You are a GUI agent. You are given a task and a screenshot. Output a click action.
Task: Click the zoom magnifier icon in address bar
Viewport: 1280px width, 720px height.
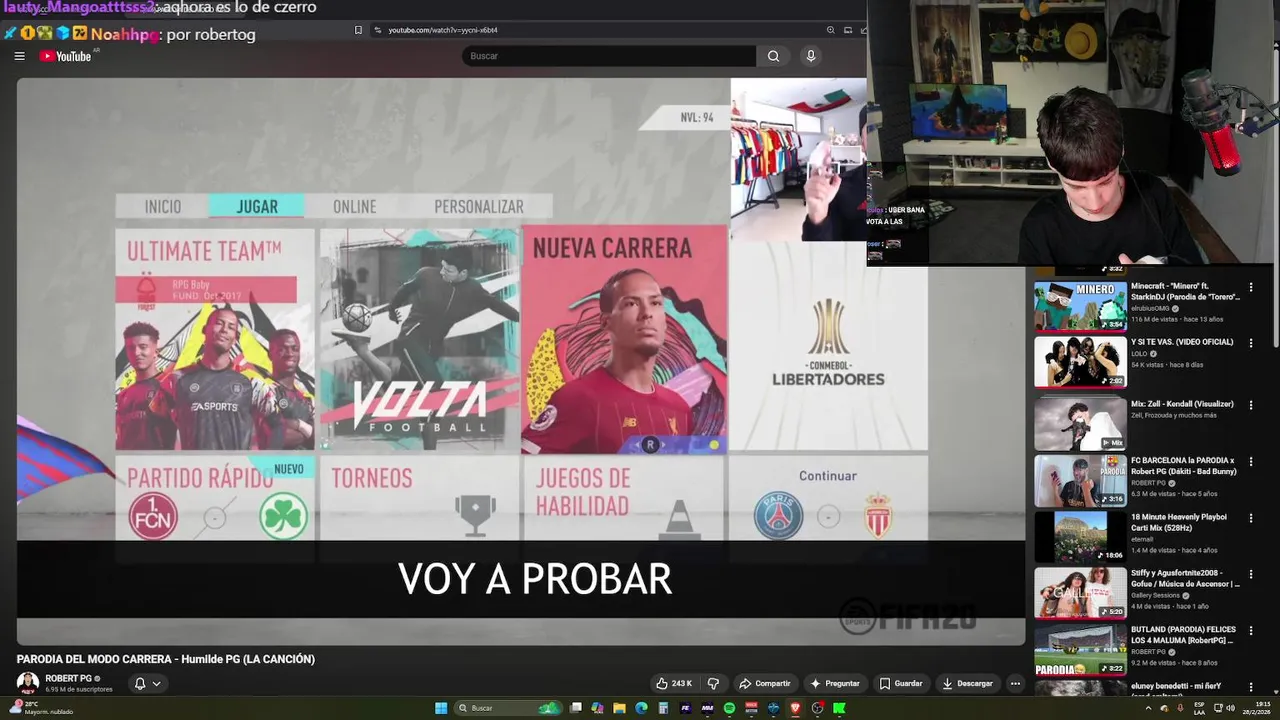pyautogui.click(x=830, y=30)
